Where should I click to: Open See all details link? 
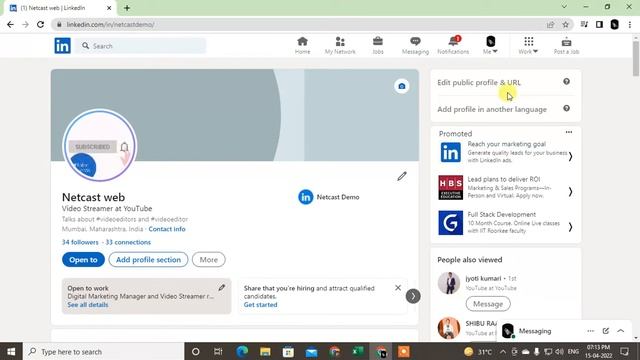[x=88, y=305]
